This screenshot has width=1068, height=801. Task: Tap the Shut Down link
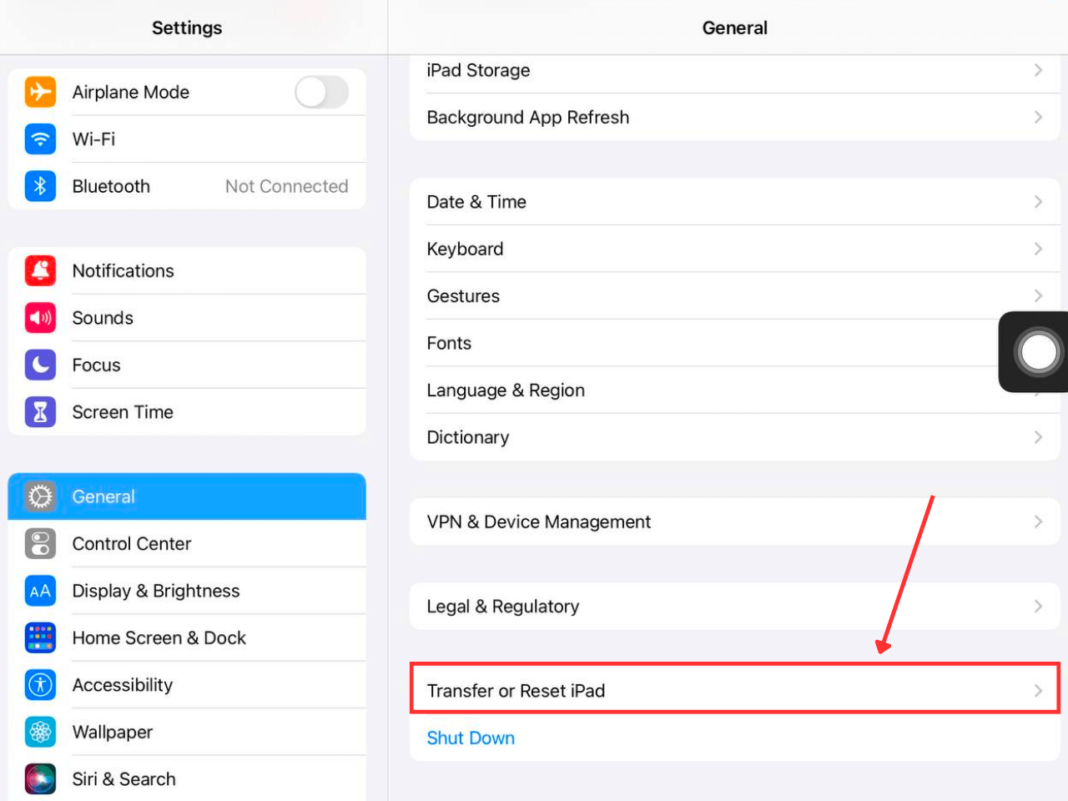point(470,737)
